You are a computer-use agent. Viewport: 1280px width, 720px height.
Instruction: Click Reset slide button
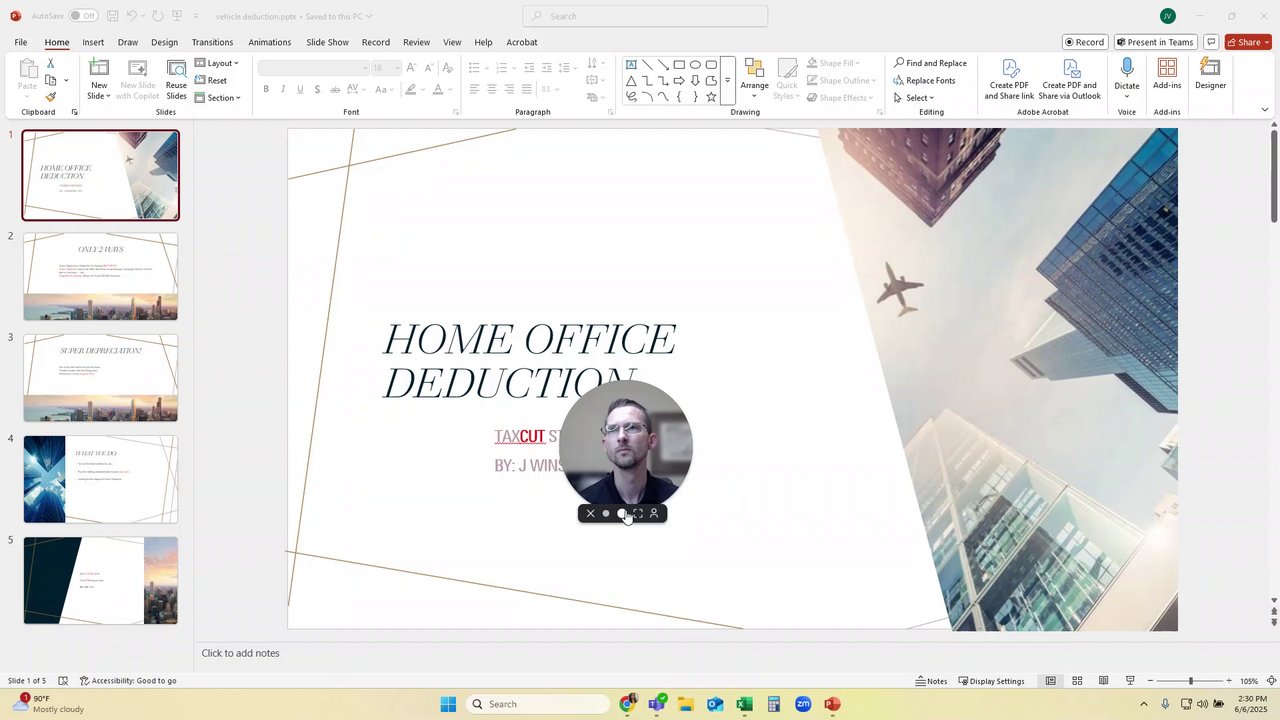click(x=211, y=80)
